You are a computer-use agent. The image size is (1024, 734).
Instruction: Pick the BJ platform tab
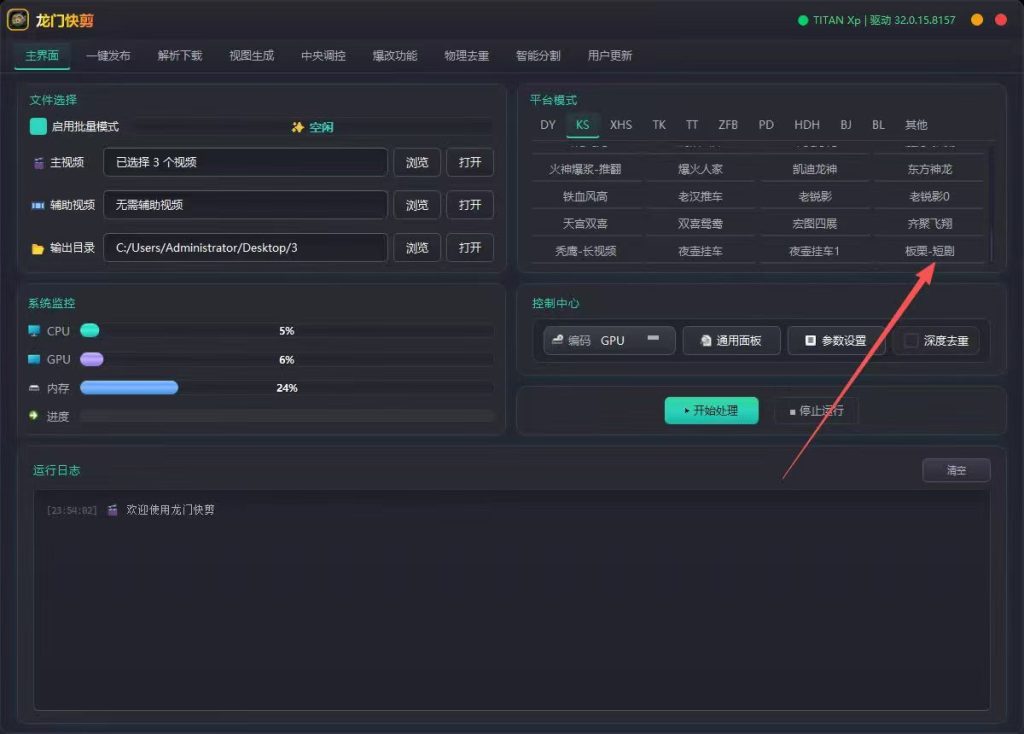(846, 125)
